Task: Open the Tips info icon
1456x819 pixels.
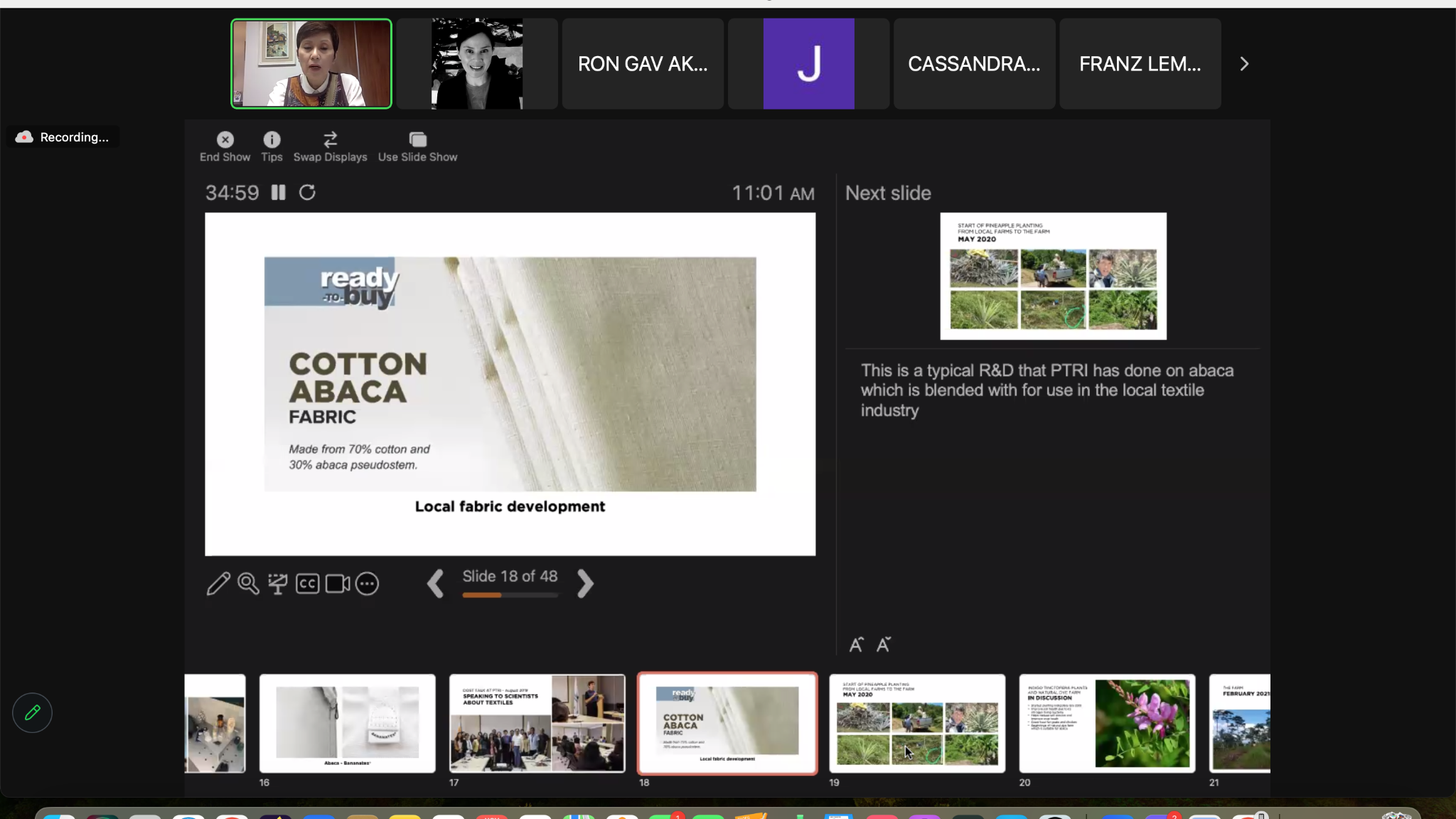Action: click(272, 139)
